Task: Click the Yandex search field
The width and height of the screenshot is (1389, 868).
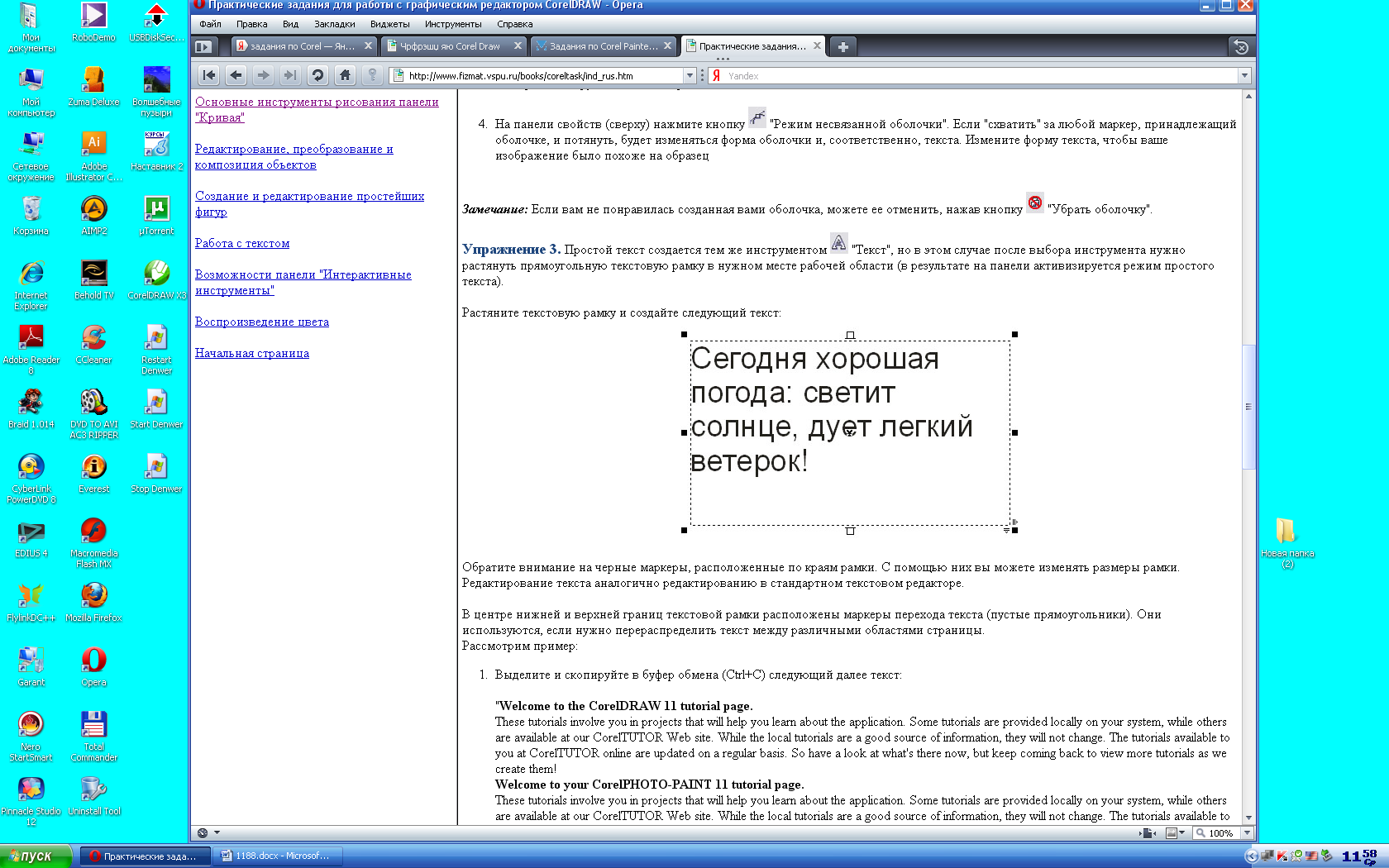Action: [x=981, y=75]
